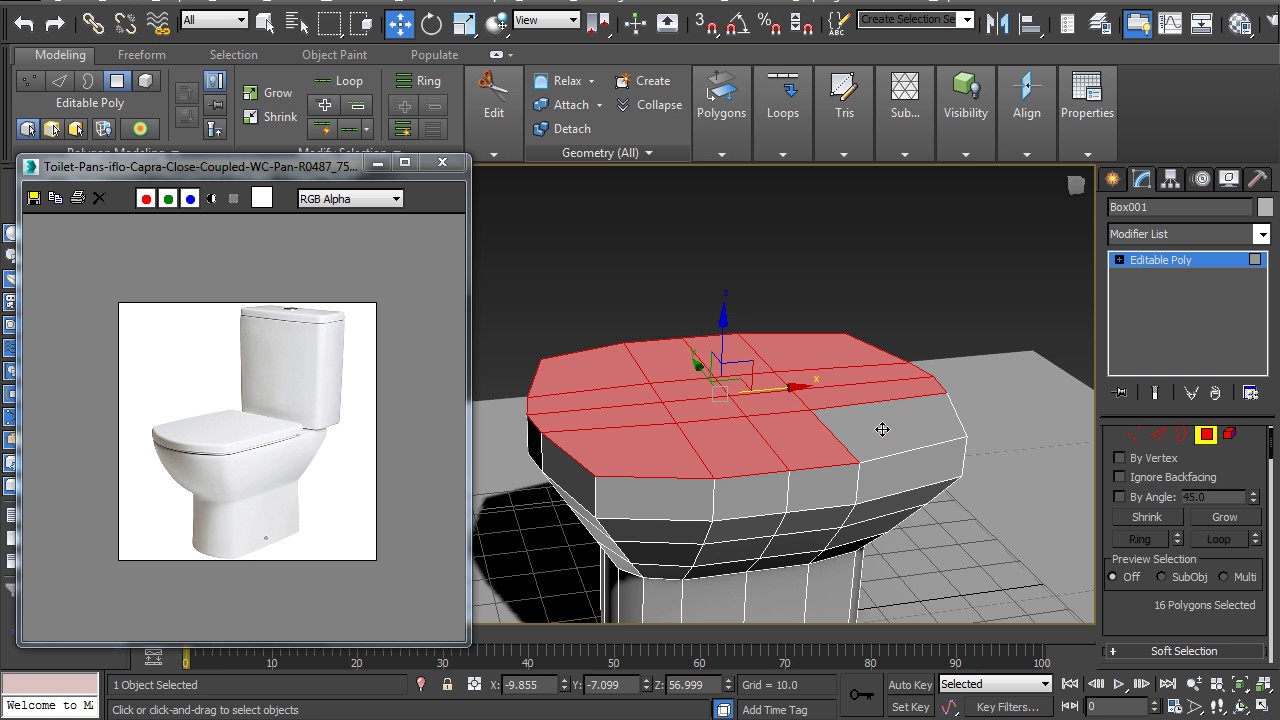Expand the Relax options arrow

[x=591, y=81]
